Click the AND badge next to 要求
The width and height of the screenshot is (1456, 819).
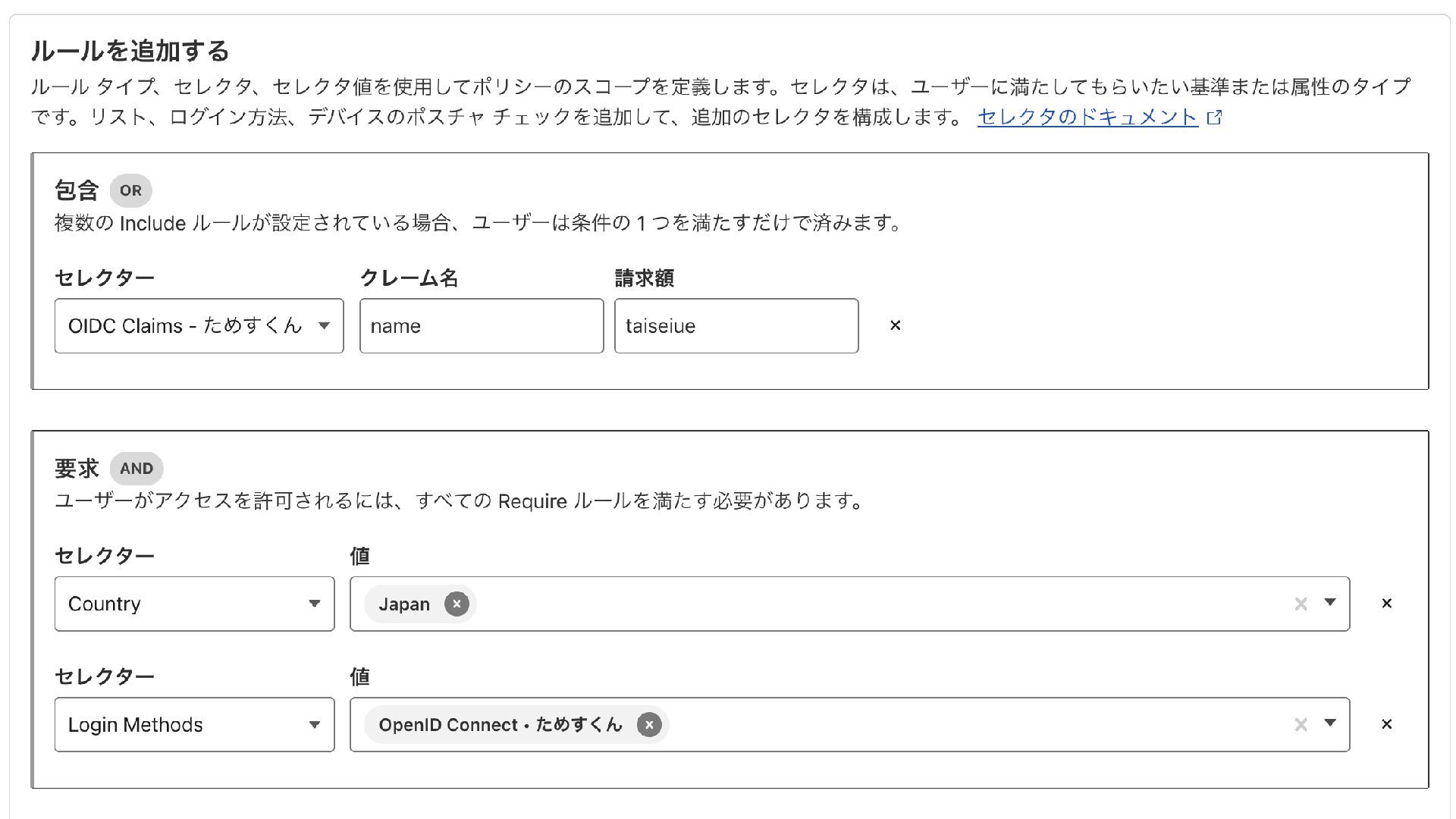pyautogui.click(x=136, y=469)
